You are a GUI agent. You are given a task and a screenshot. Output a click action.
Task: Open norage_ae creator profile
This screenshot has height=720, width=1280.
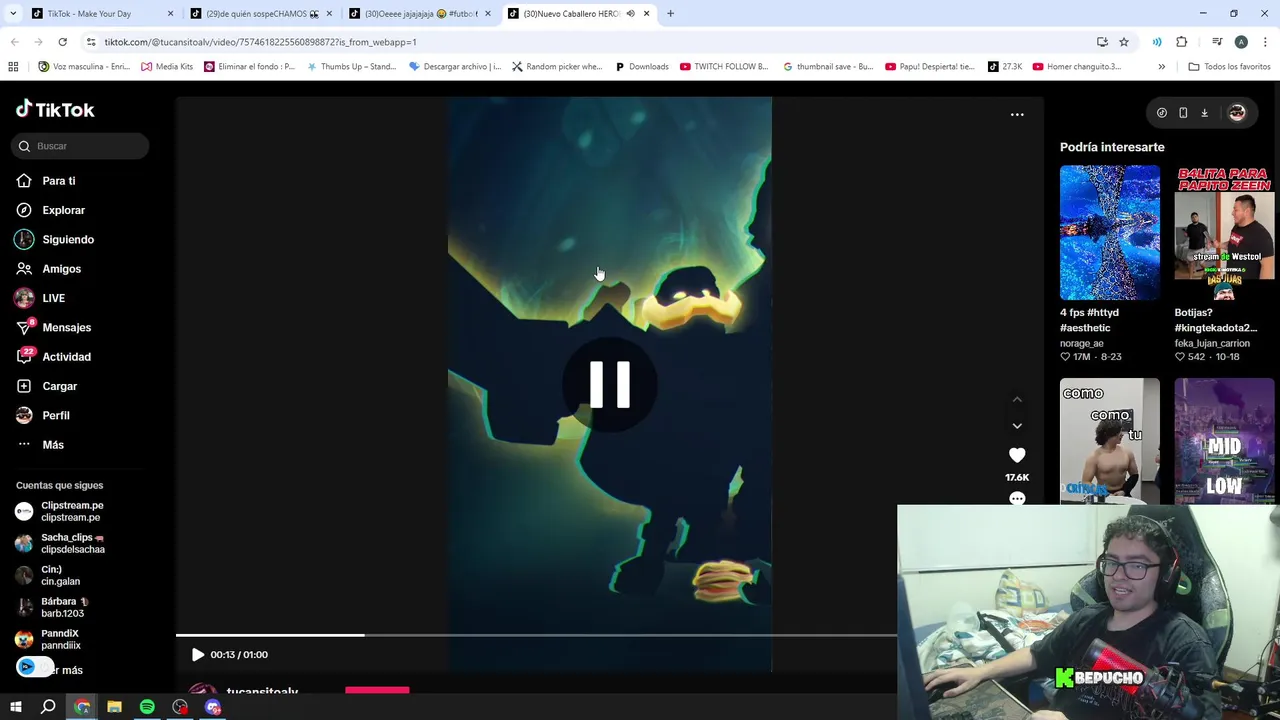pyautogui.click(x=1082, y=343)
